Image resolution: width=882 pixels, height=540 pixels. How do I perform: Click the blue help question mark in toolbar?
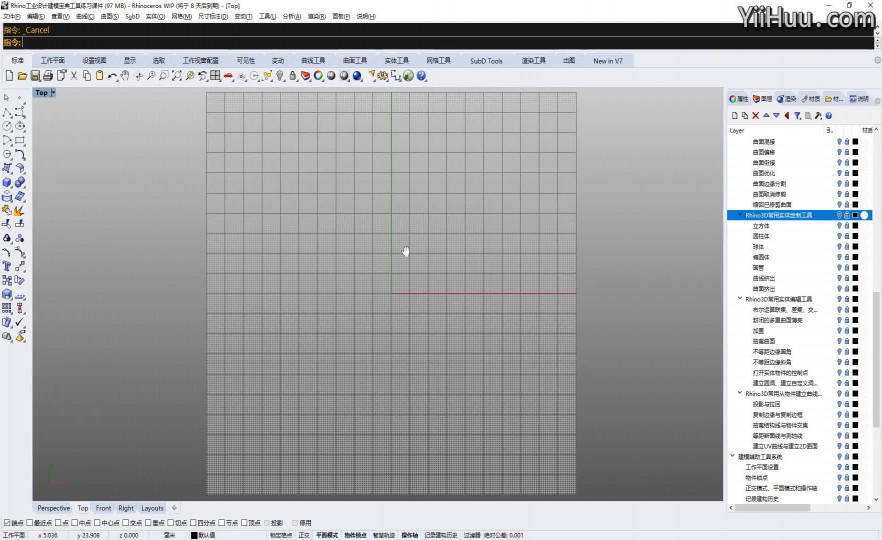[x=421, y=76]
